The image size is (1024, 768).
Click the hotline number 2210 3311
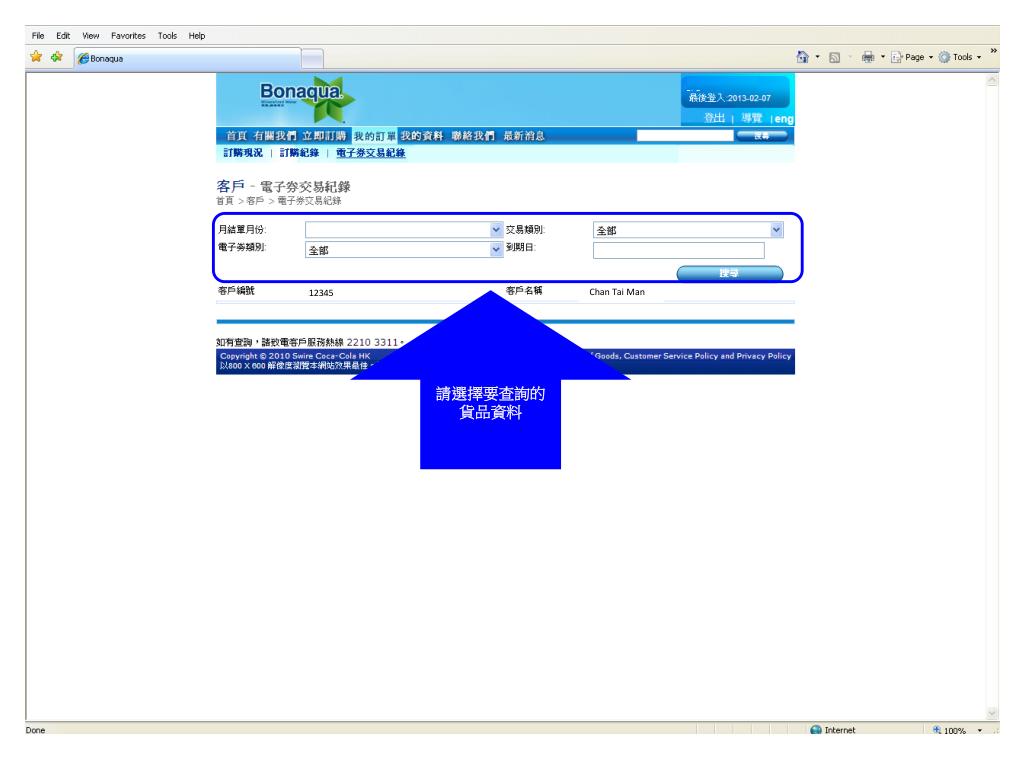pos(372,342)
